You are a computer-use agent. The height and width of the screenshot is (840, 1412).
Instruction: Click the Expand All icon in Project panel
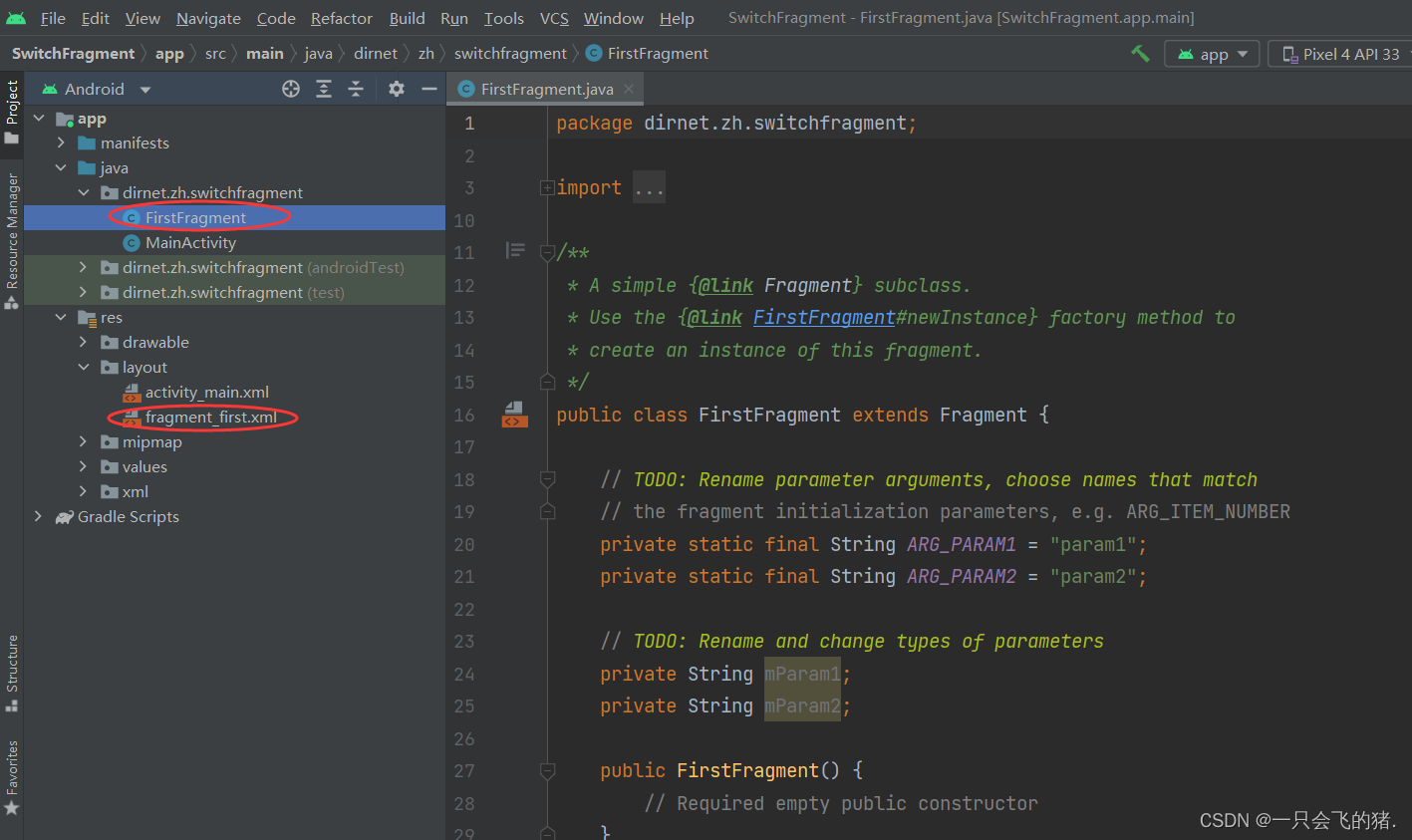pyautogui.click(x=324, y=89)
